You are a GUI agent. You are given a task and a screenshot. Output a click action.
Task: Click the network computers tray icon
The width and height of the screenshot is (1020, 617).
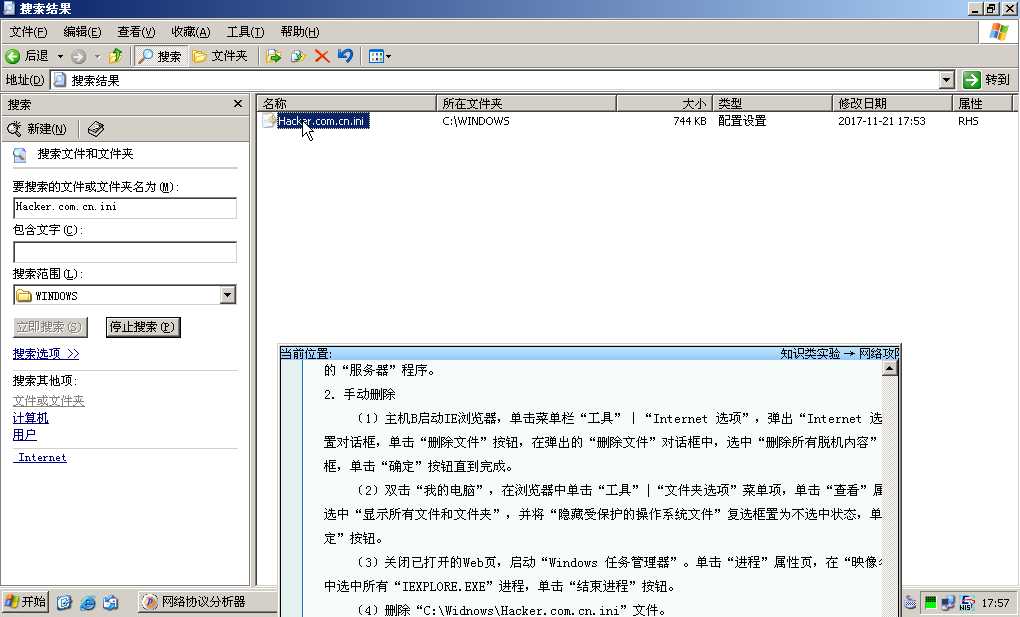[x=948, y=603]
